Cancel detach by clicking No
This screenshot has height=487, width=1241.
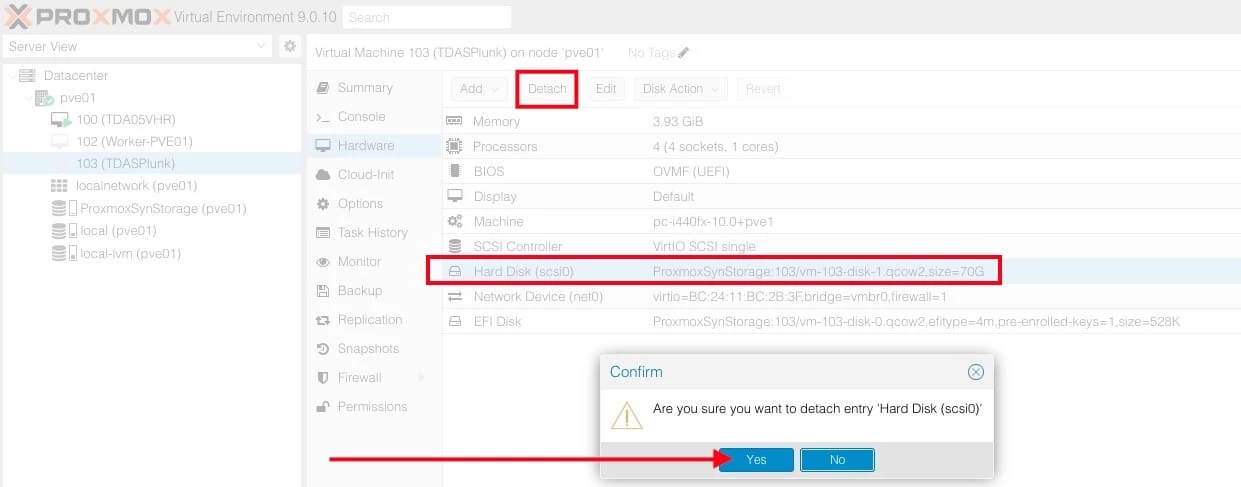tap(837, 460)
